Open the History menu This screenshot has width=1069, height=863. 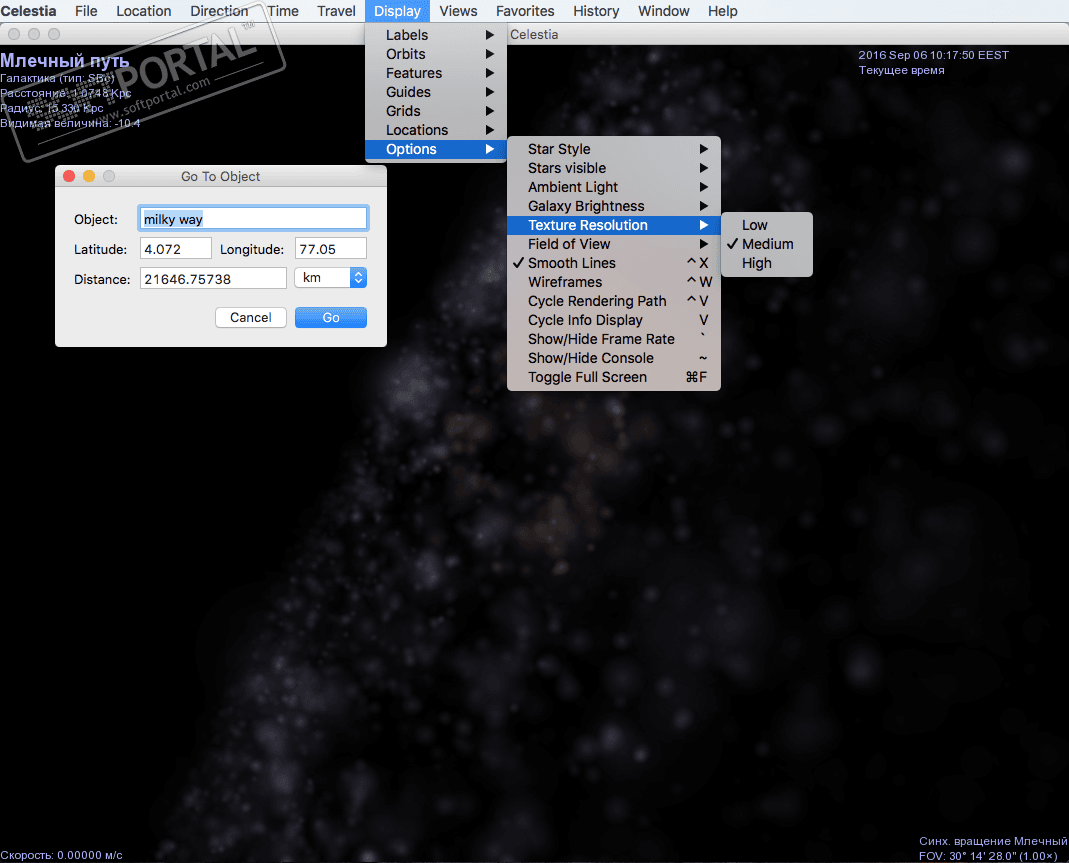[x=596, y=11]
